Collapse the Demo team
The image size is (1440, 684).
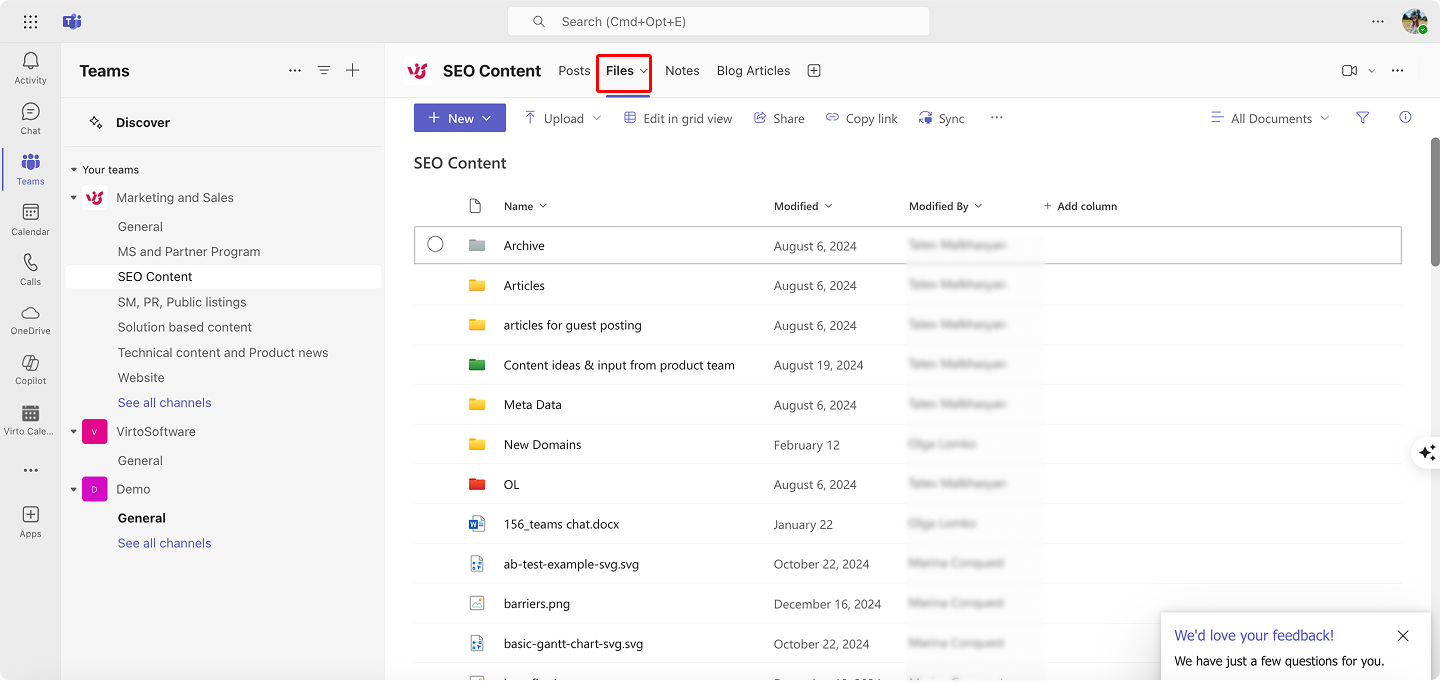74,490
